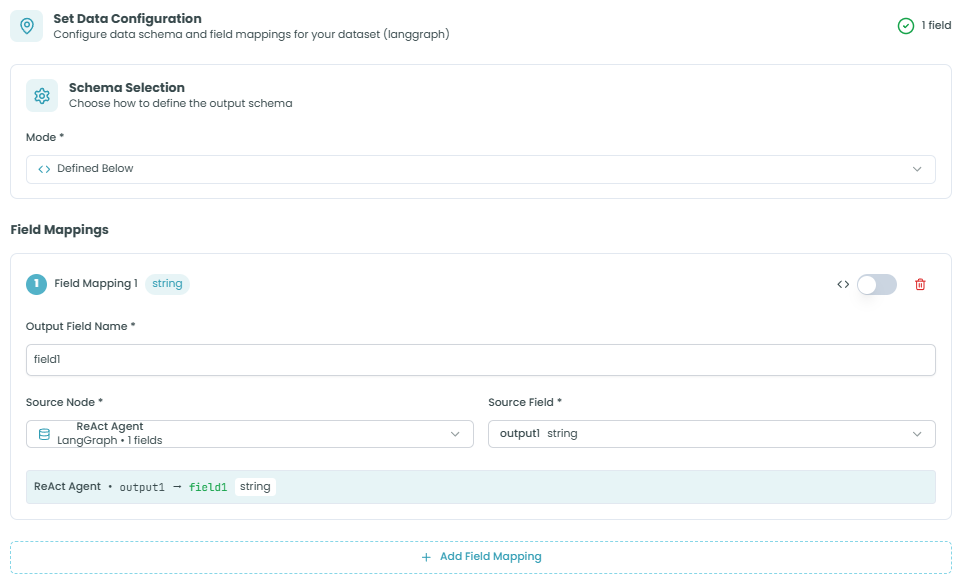Click the code brackets icon beside the toggle
Screen dimensions: 968x586
click(x=843, y=284)
